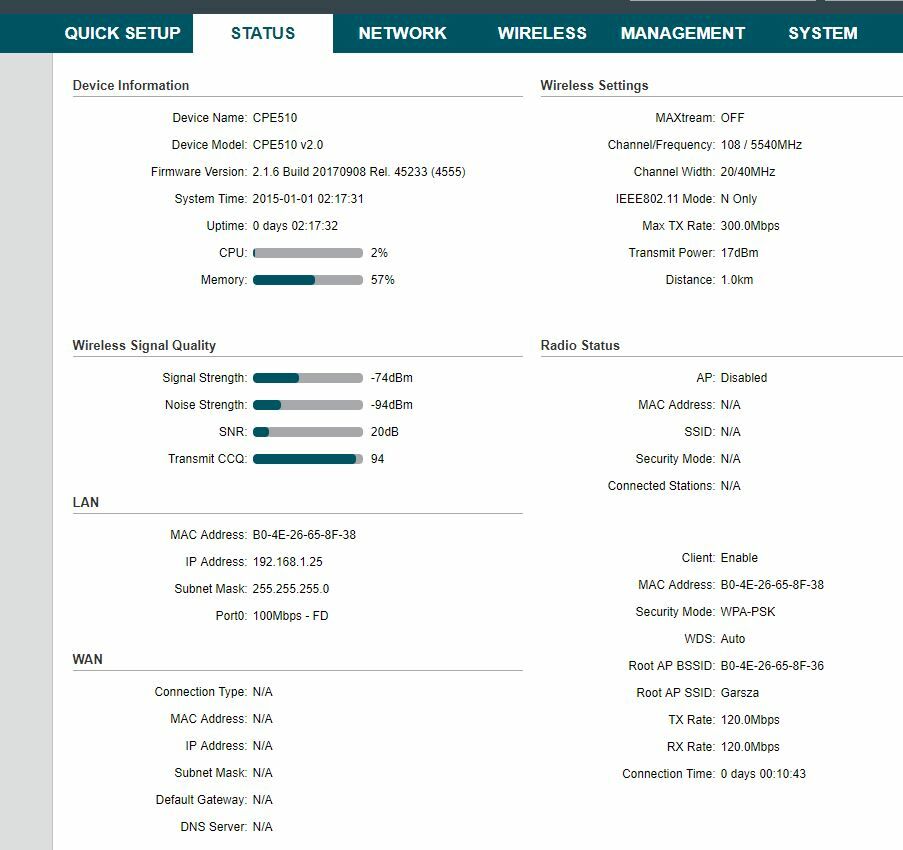Viewport: 903px width, 850px height.
Task: Click the Wireless Settings heading
Action: point(594,85)
